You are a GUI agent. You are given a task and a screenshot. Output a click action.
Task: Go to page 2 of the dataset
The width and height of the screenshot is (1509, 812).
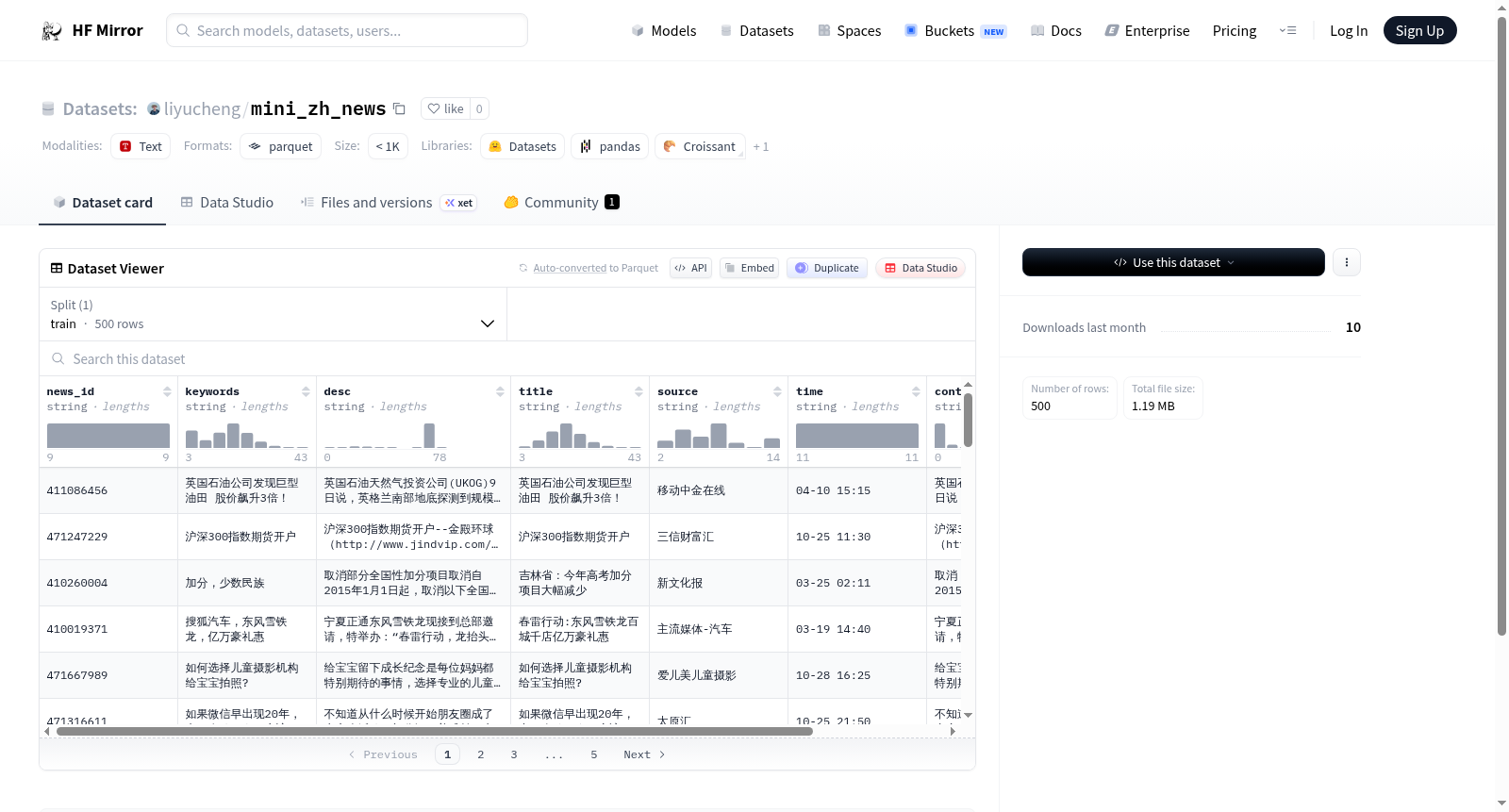pyautogui.click(x=481, y=754)
